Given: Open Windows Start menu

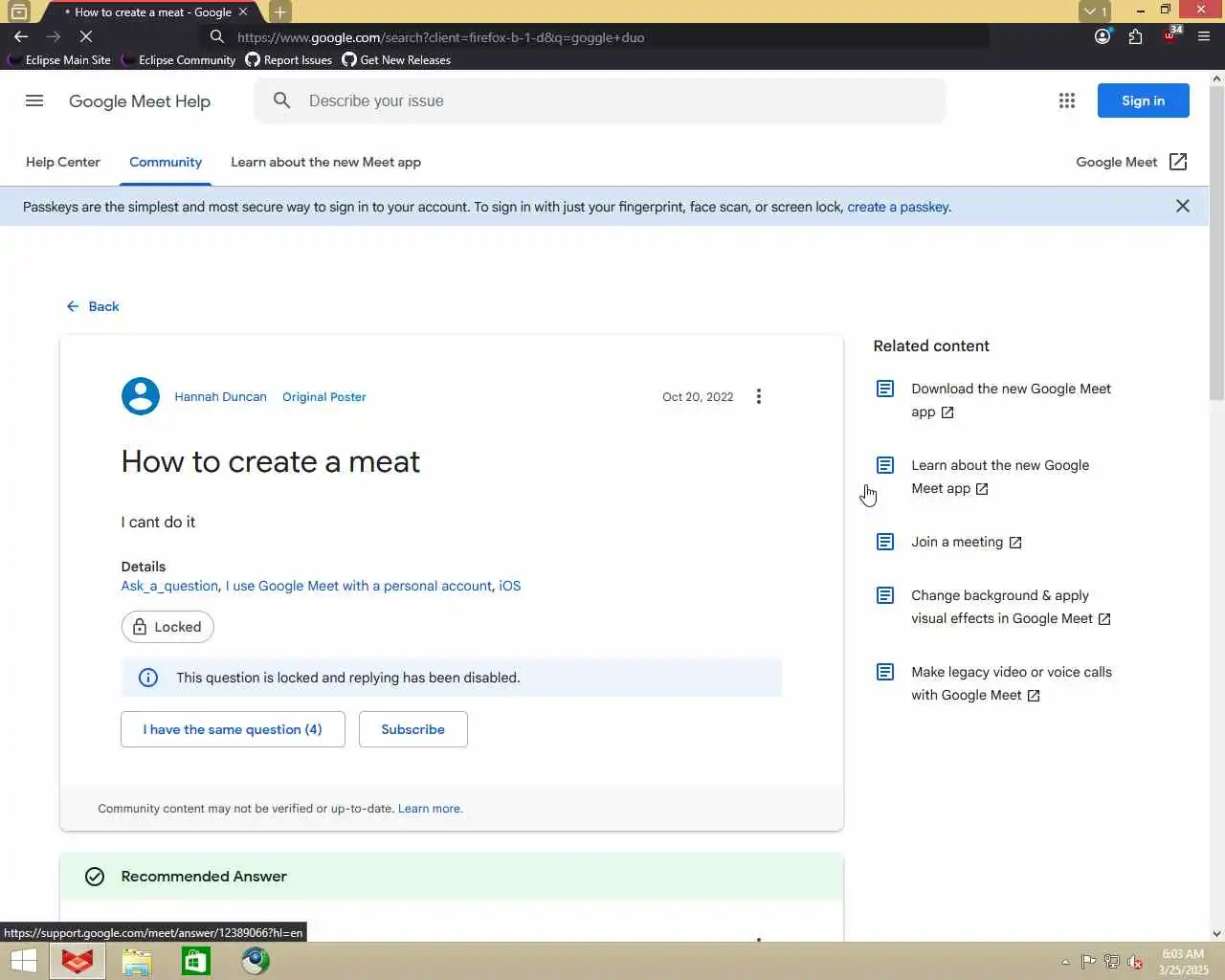Looking at the screenshot, I should point(23,961).
